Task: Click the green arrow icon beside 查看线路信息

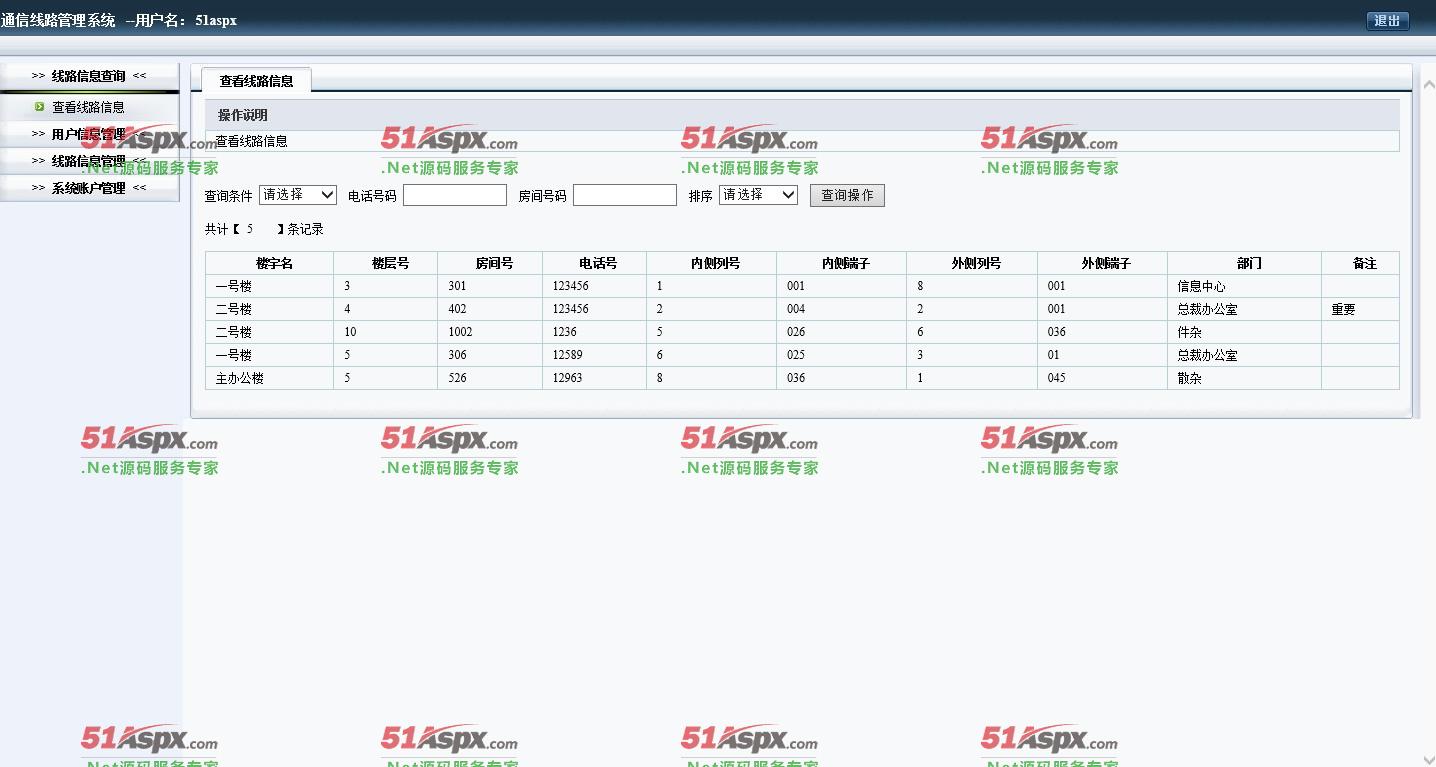Action: (x=39, y=107)
